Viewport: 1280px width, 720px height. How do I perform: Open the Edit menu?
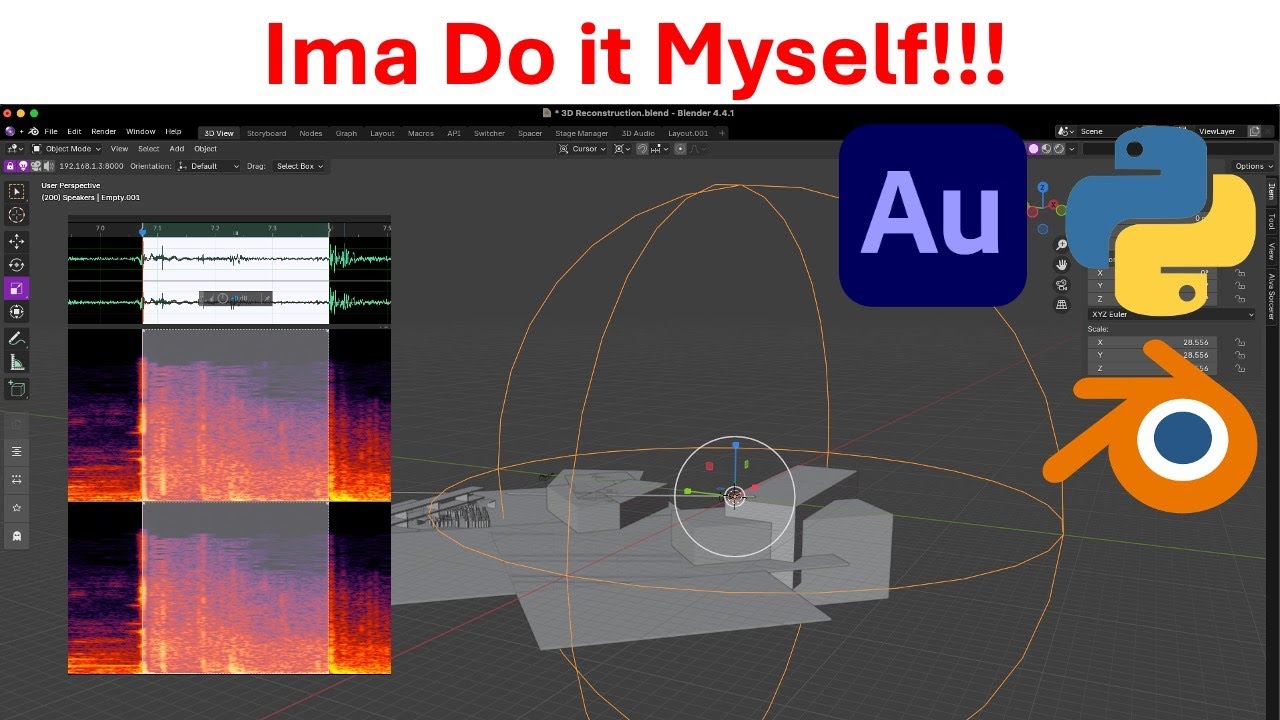[x=74, y=132]
